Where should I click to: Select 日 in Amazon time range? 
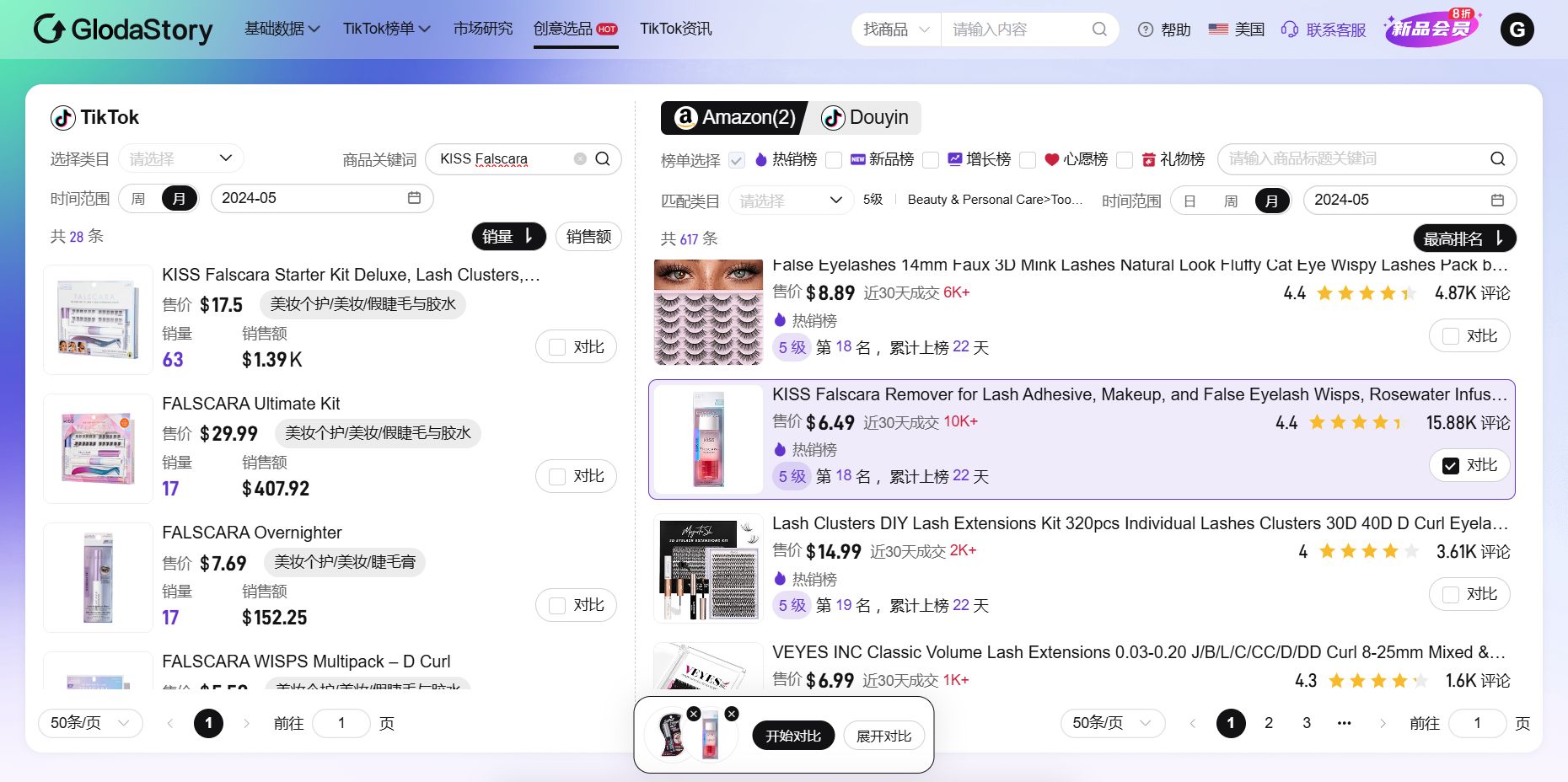[x=1189, y=201]
